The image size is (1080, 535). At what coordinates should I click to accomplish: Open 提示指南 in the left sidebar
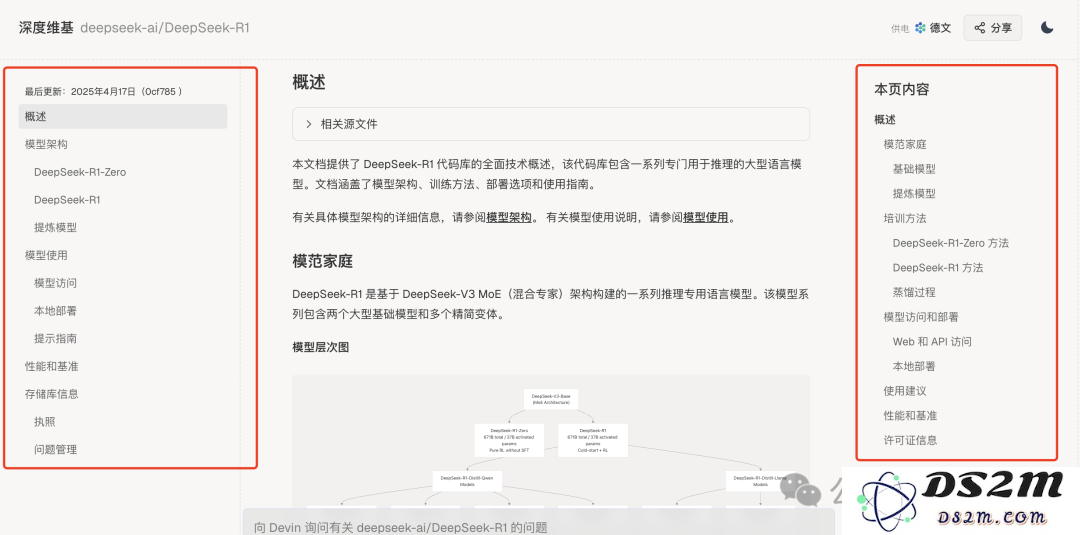coord(55,338)
